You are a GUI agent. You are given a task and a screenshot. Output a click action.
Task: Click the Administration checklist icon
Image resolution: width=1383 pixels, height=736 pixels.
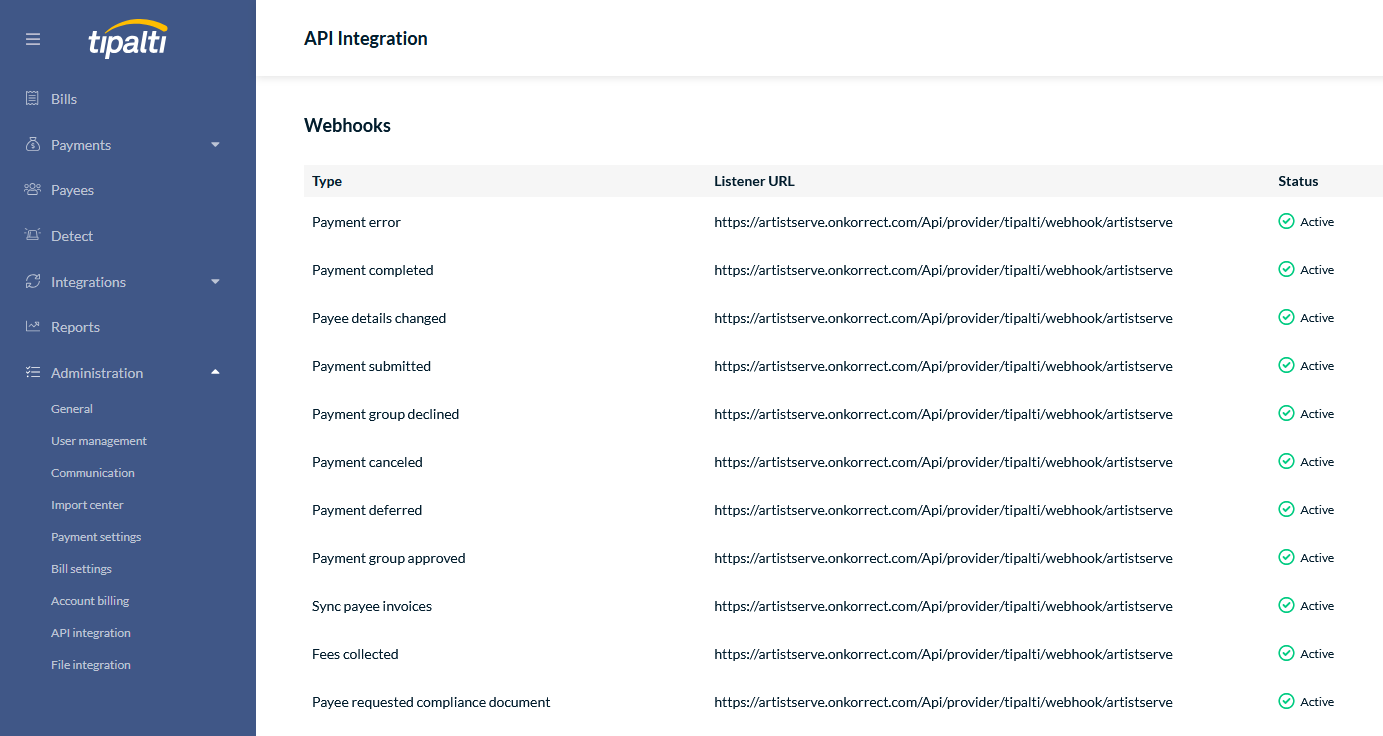[x=33, y=373]
